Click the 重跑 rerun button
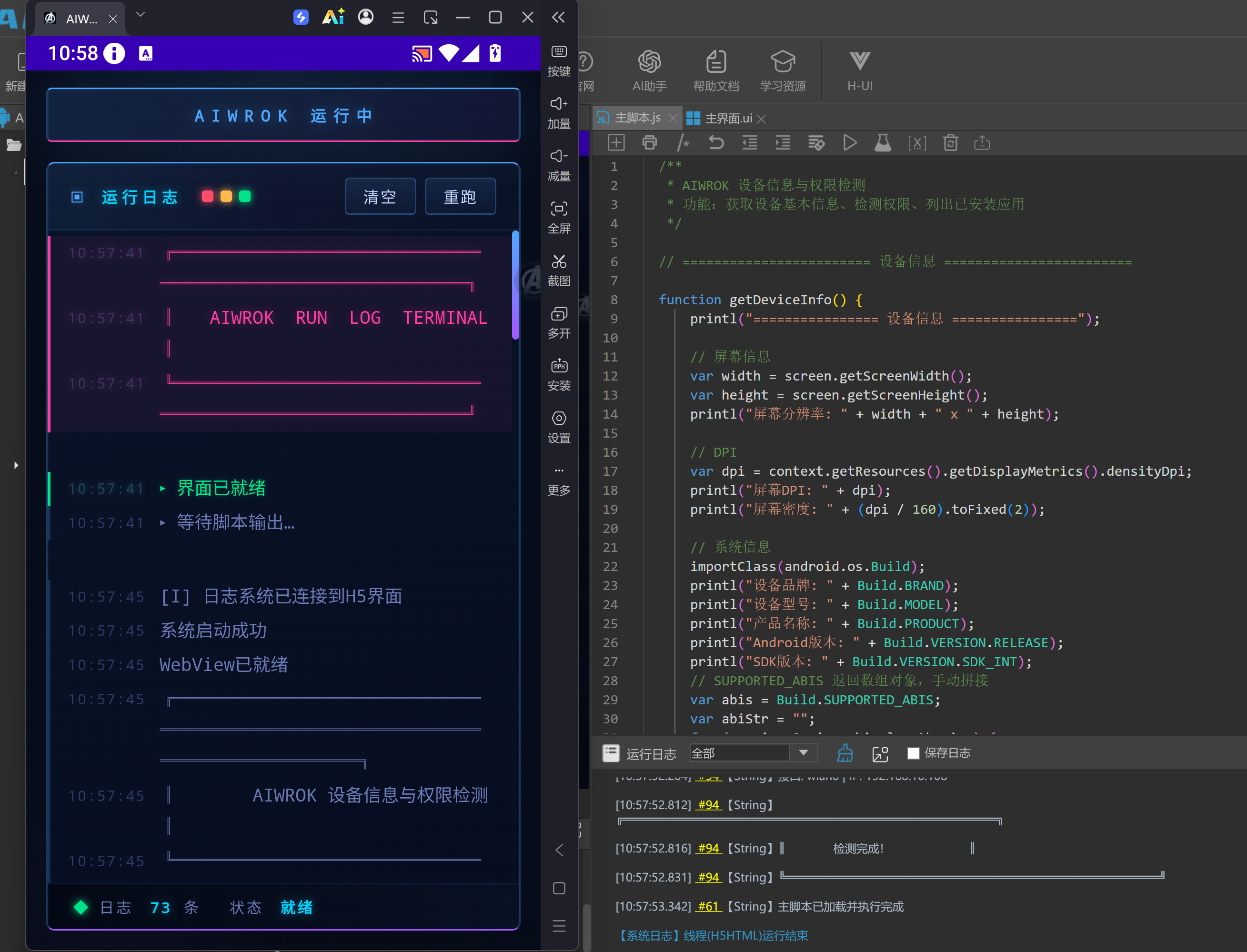 coord(460,197)
